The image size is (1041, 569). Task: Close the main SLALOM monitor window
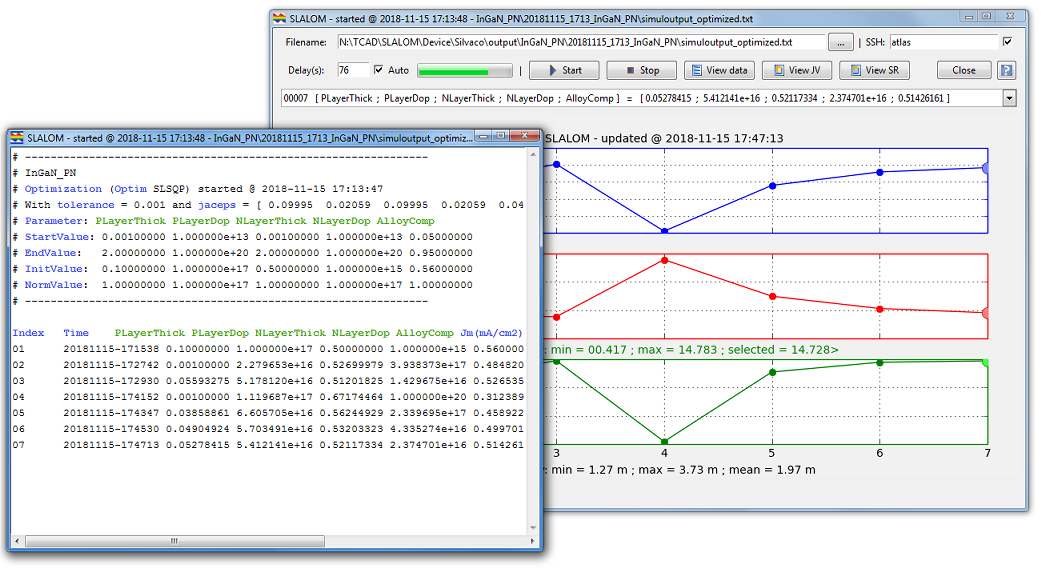964,70
